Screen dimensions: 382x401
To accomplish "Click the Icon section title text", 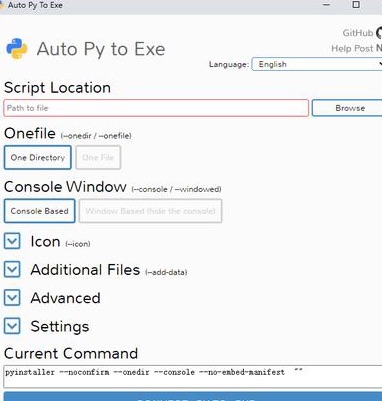I will click(45, 241).
